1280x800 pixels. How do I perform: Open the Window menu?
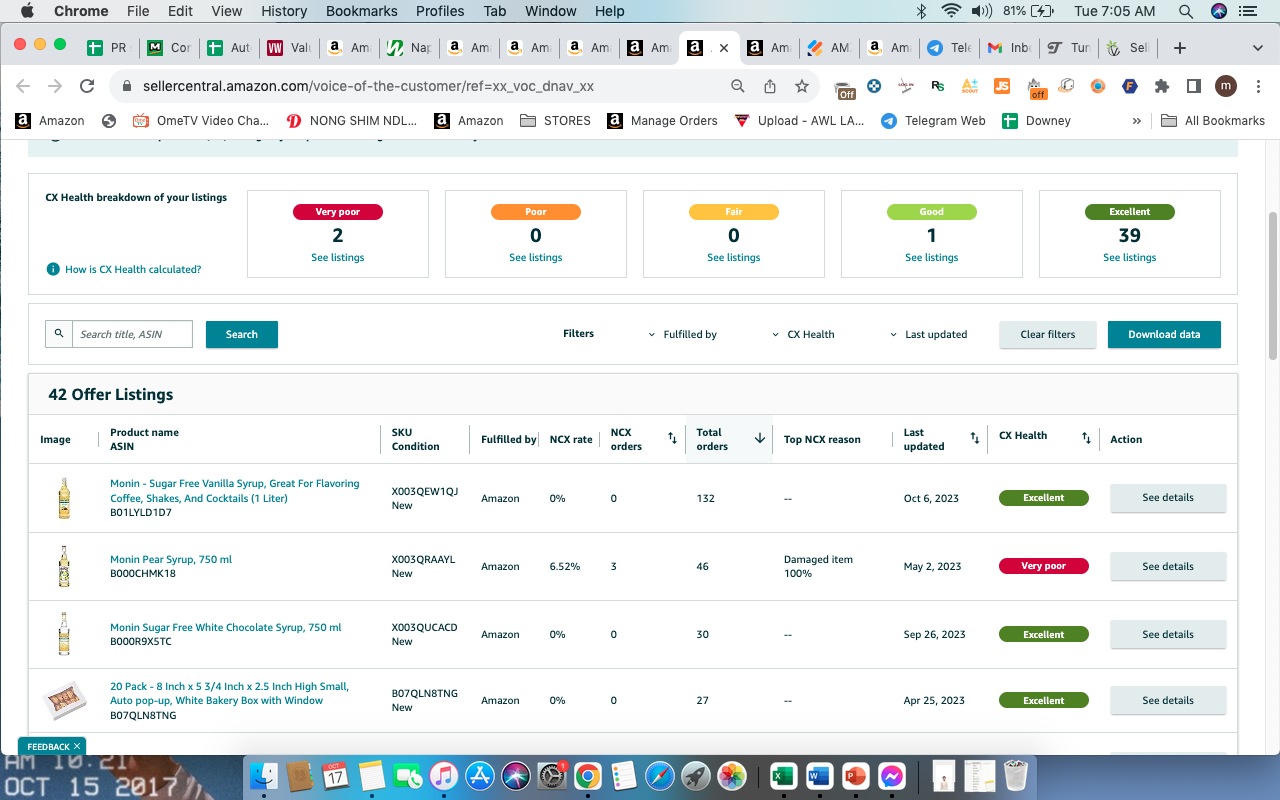(x=551, y=11)
